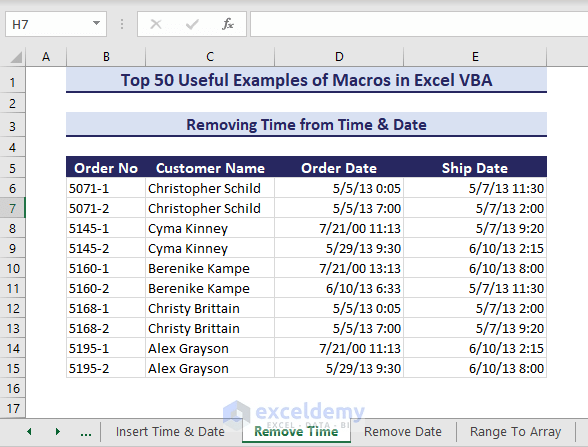Select order date 7/21/00 13:13
Screen dimensions: 588x447
pyautogui.click(x=339, y=268)
